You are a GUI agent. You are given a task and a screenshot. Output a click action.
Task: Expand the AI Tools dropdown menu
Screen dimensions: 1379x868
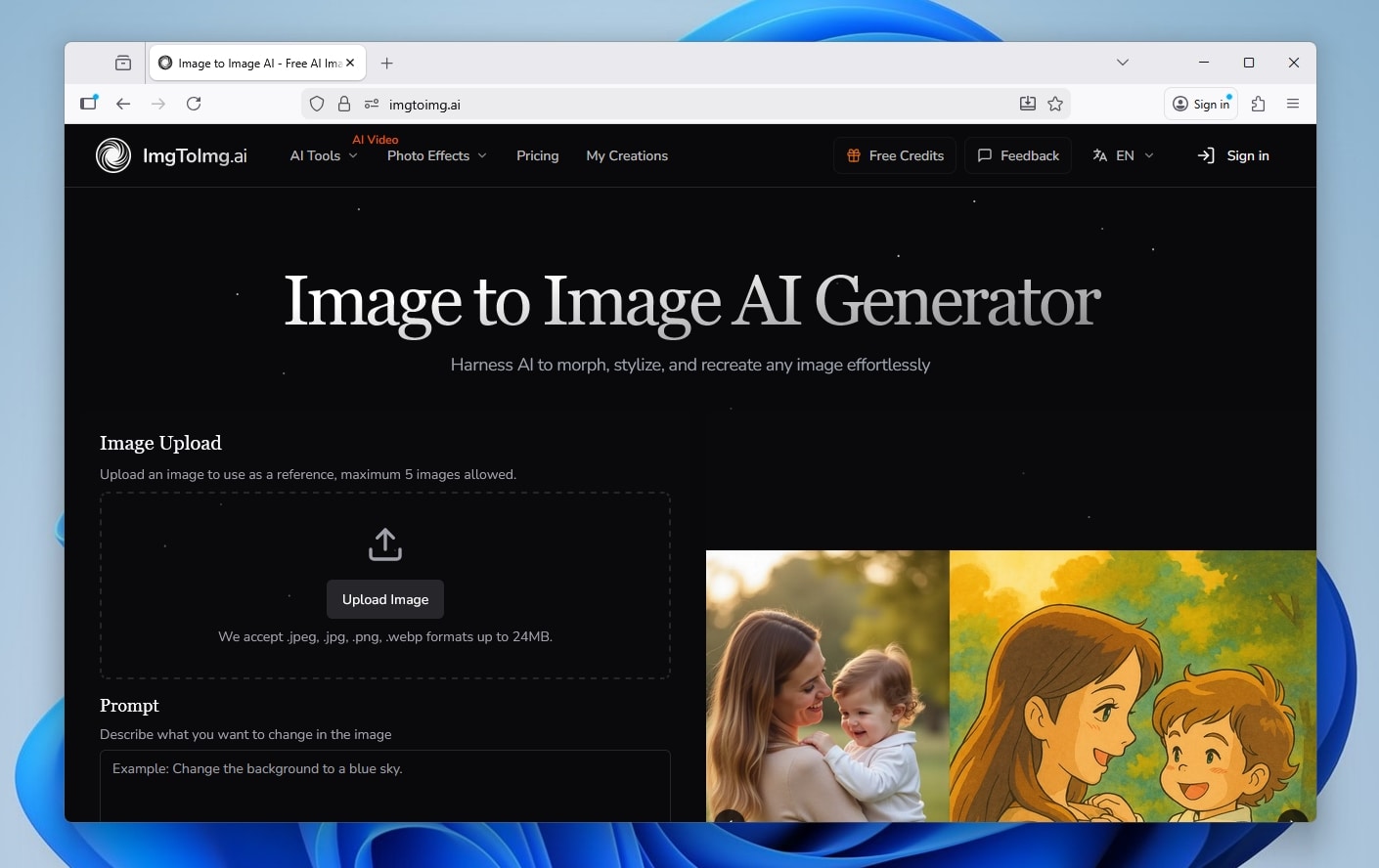(x=324, y=155)
